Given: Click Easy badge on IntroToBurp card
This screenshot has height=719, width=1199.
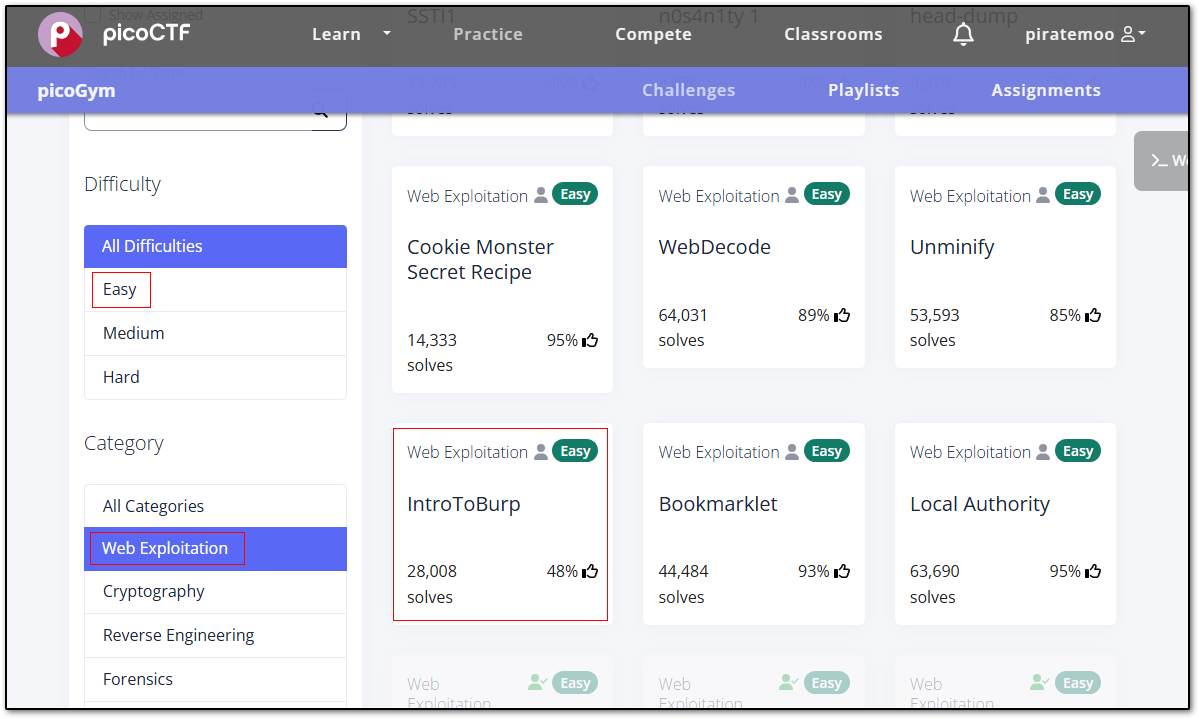Looking at the screenshot, I should [575, 451].
